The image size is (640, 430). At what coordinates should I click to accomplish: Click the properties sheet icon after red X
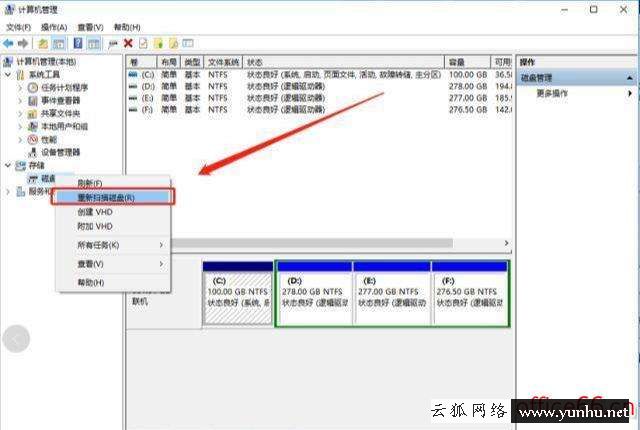click(x=143, y=43)
